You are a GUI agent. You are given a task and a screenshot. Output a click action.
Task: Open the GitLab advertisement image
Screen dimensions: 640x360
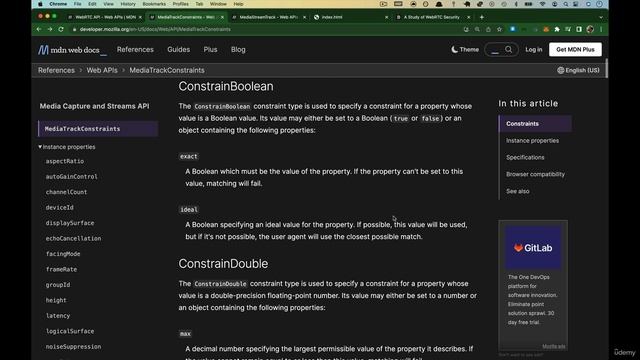pyautogui.click(x=533, y=248)
